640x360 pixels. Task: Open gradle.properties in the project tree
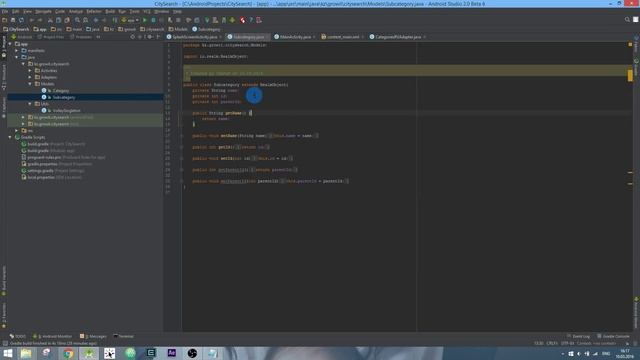point(42,164)
